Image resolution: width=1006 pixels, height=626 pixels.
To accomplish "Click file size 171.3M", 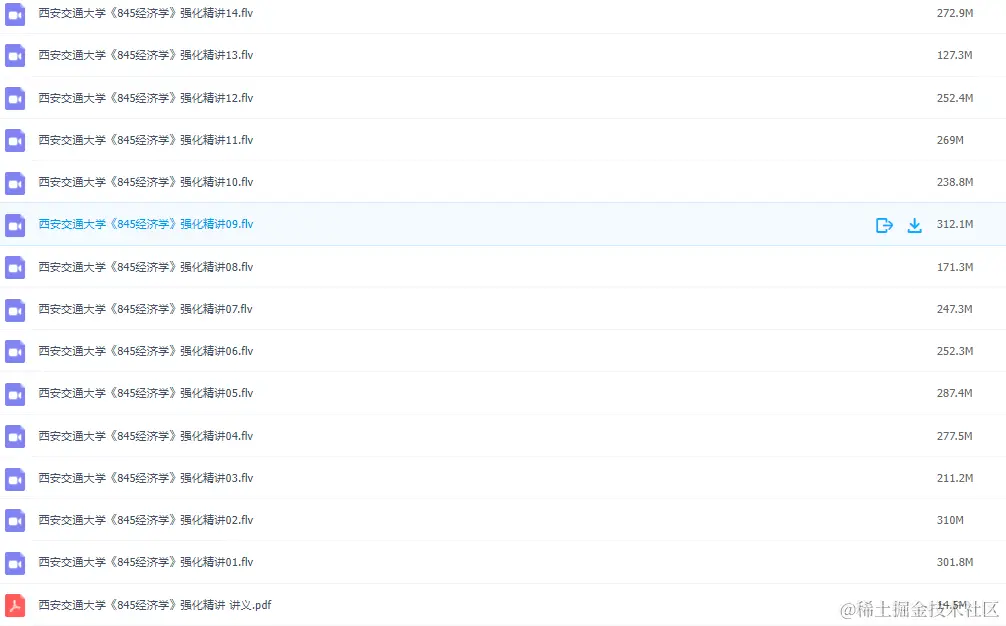I will [955, 267].
